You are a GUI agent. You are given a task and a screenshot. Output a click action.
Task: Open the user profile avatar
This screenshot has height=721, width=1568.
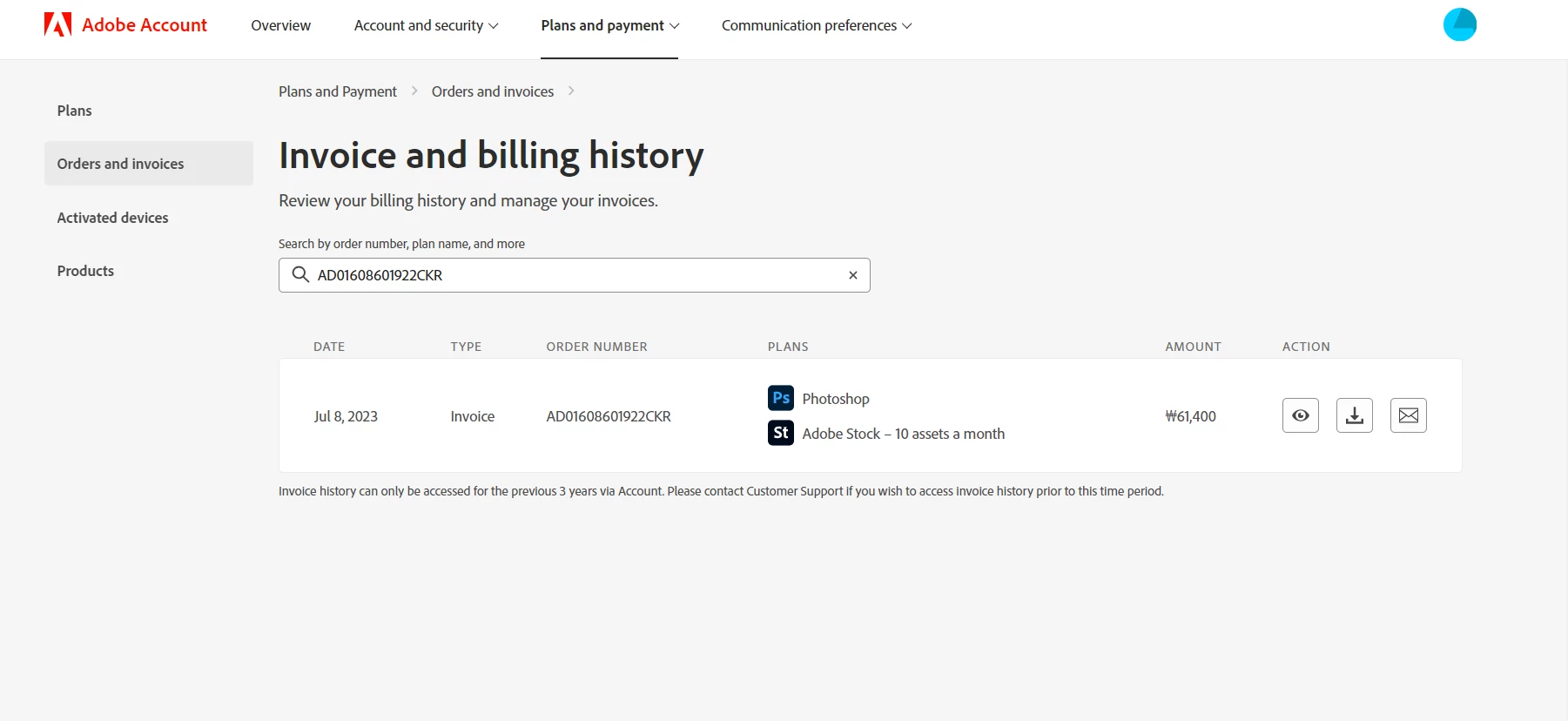(x=1459, y=24)
